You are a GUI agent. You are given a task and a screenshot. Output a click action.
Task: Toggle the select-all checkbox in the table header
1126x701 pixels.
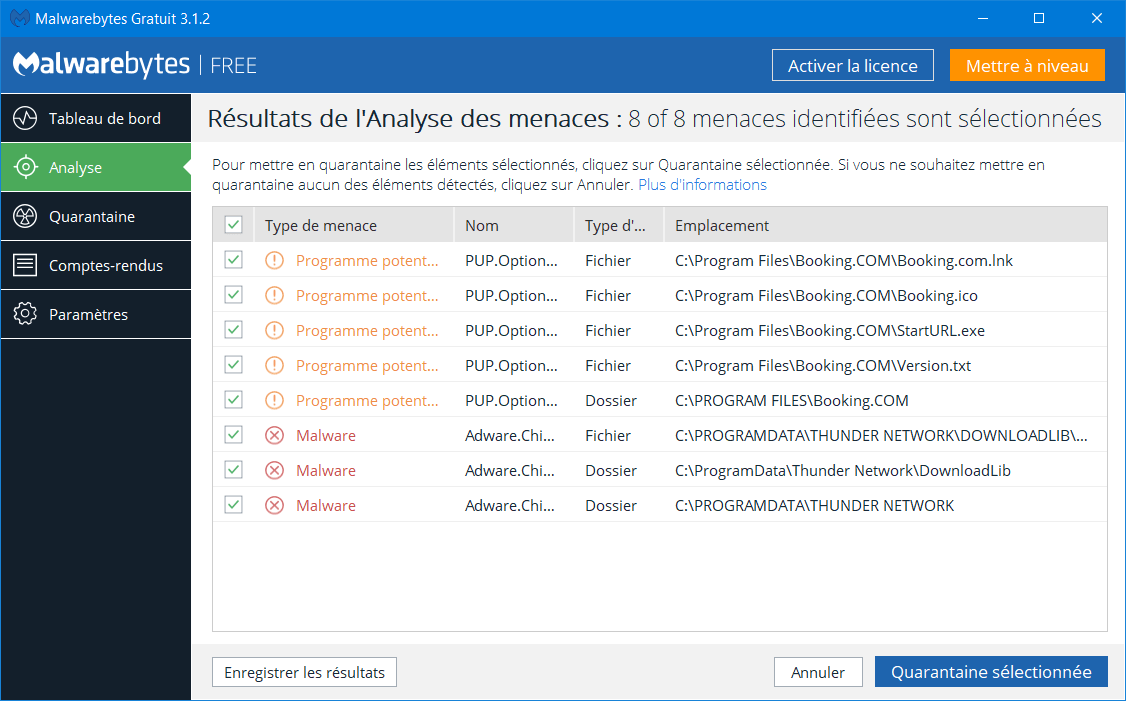click(233, 225)
